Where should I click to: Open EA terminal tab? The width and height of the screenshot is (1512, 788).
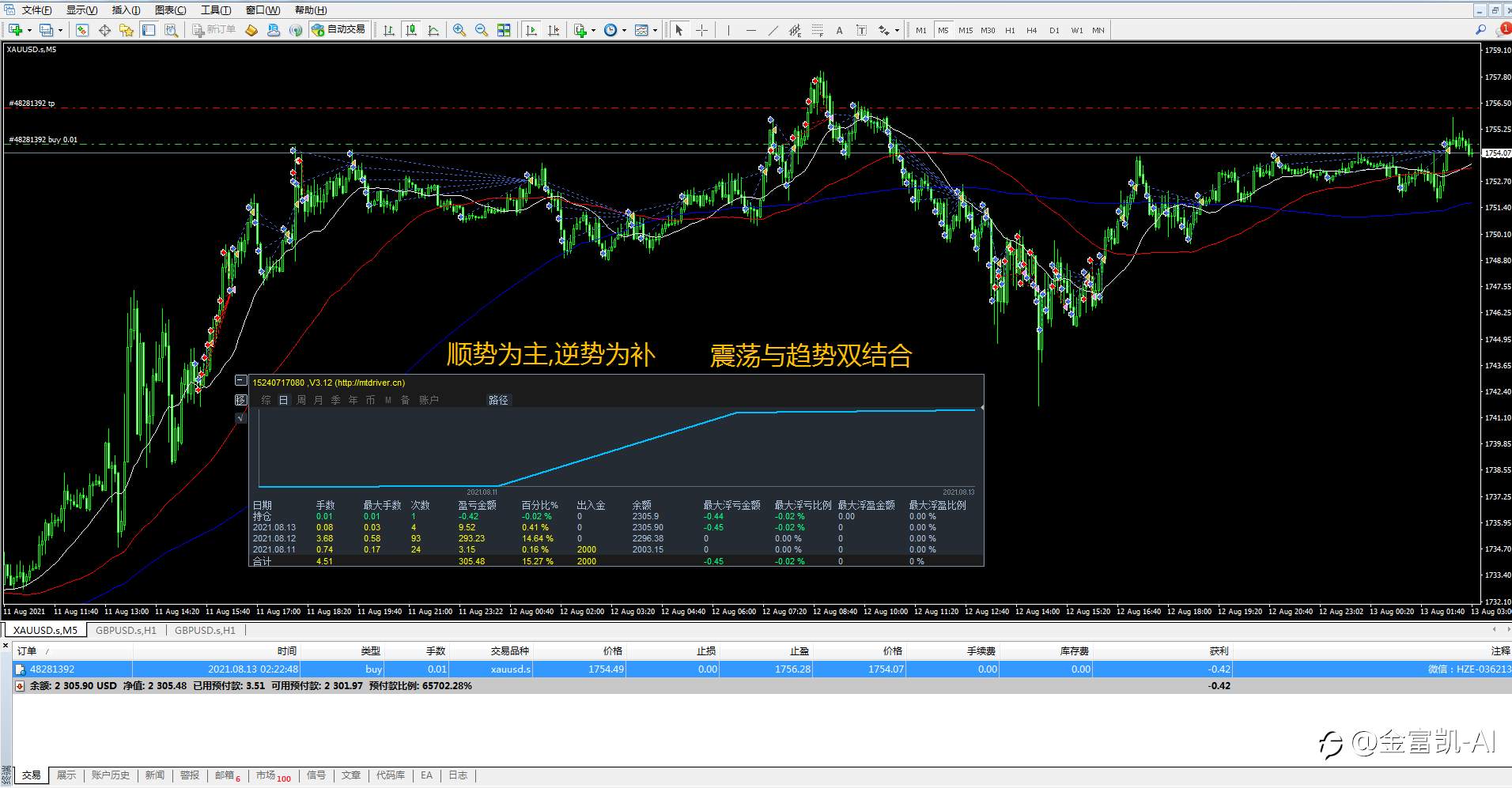click(426, 775)
